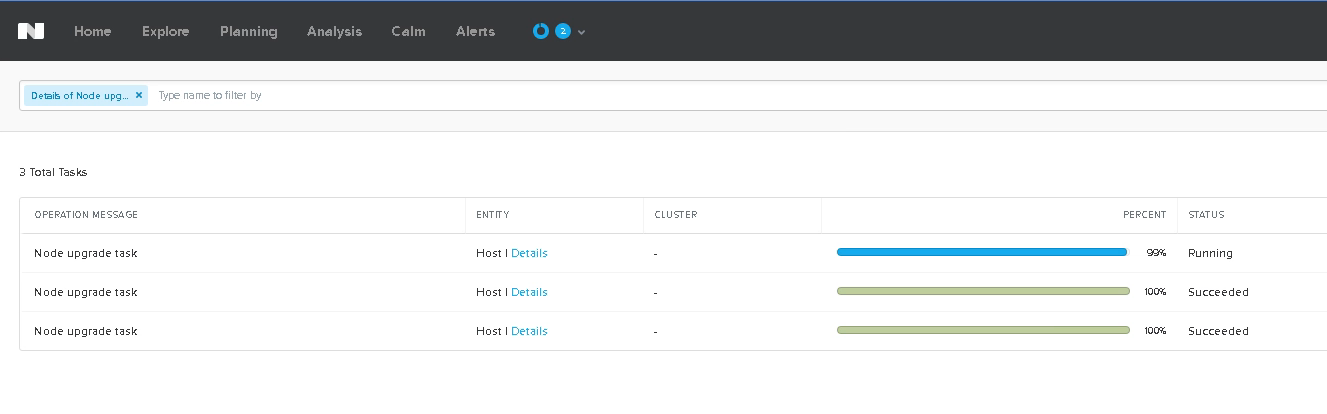Remove the Details of Node upgrade filter chip

139,95
